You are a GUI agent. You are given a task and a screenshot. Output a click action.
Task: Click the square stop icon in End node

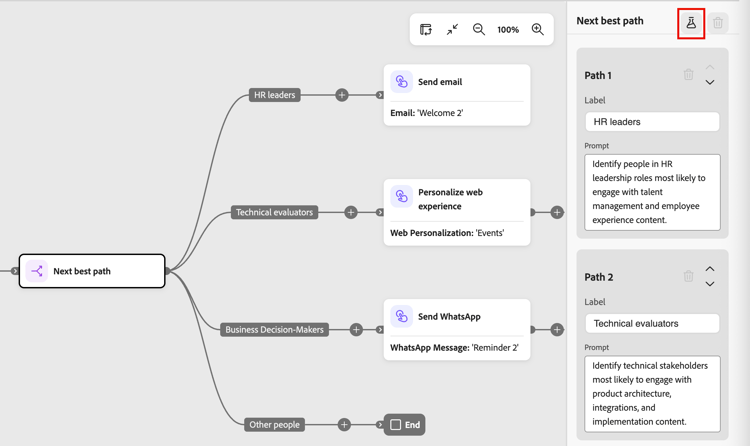pyautogui.click(x=396, y=424)
